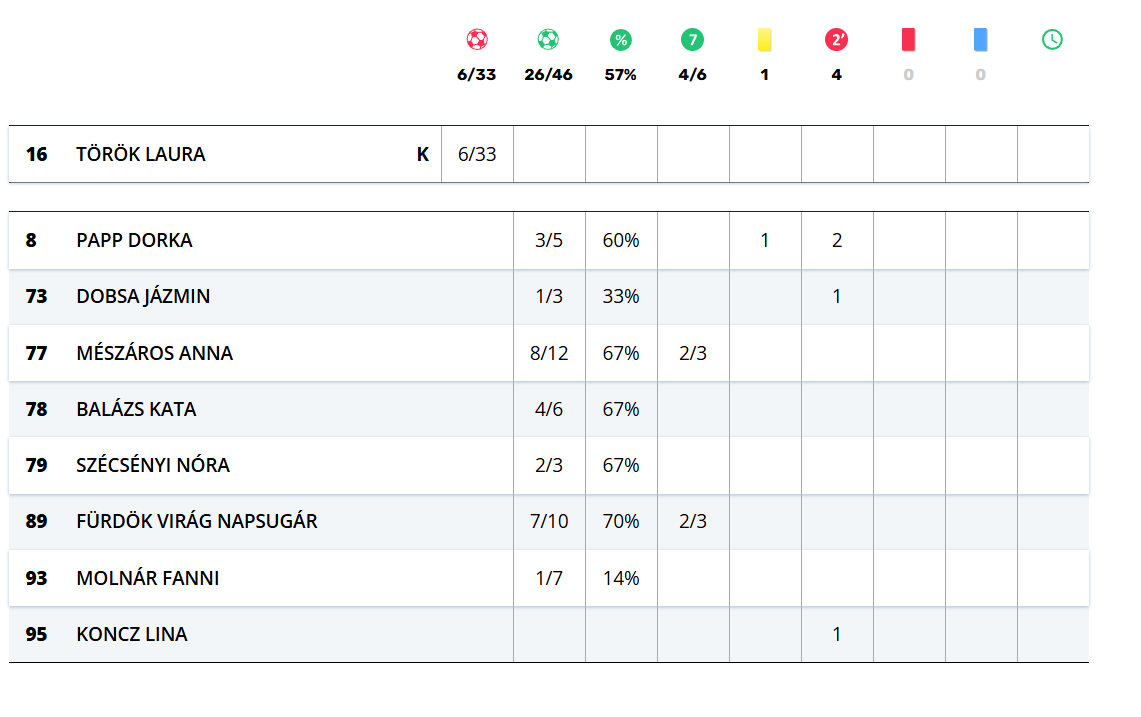Click the 26/46 total goals summary
The image size is (1141, 717).
click(x=548, y=75)
